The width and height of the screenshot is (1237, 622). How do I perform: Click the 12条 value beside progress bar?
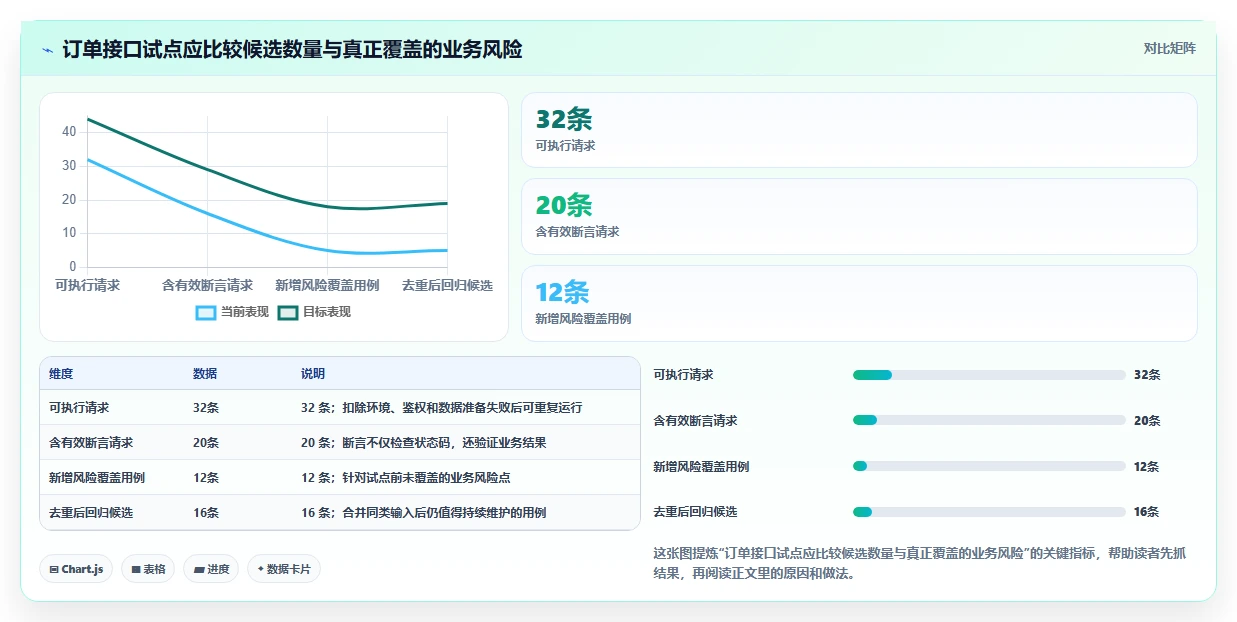[1146, 466]
